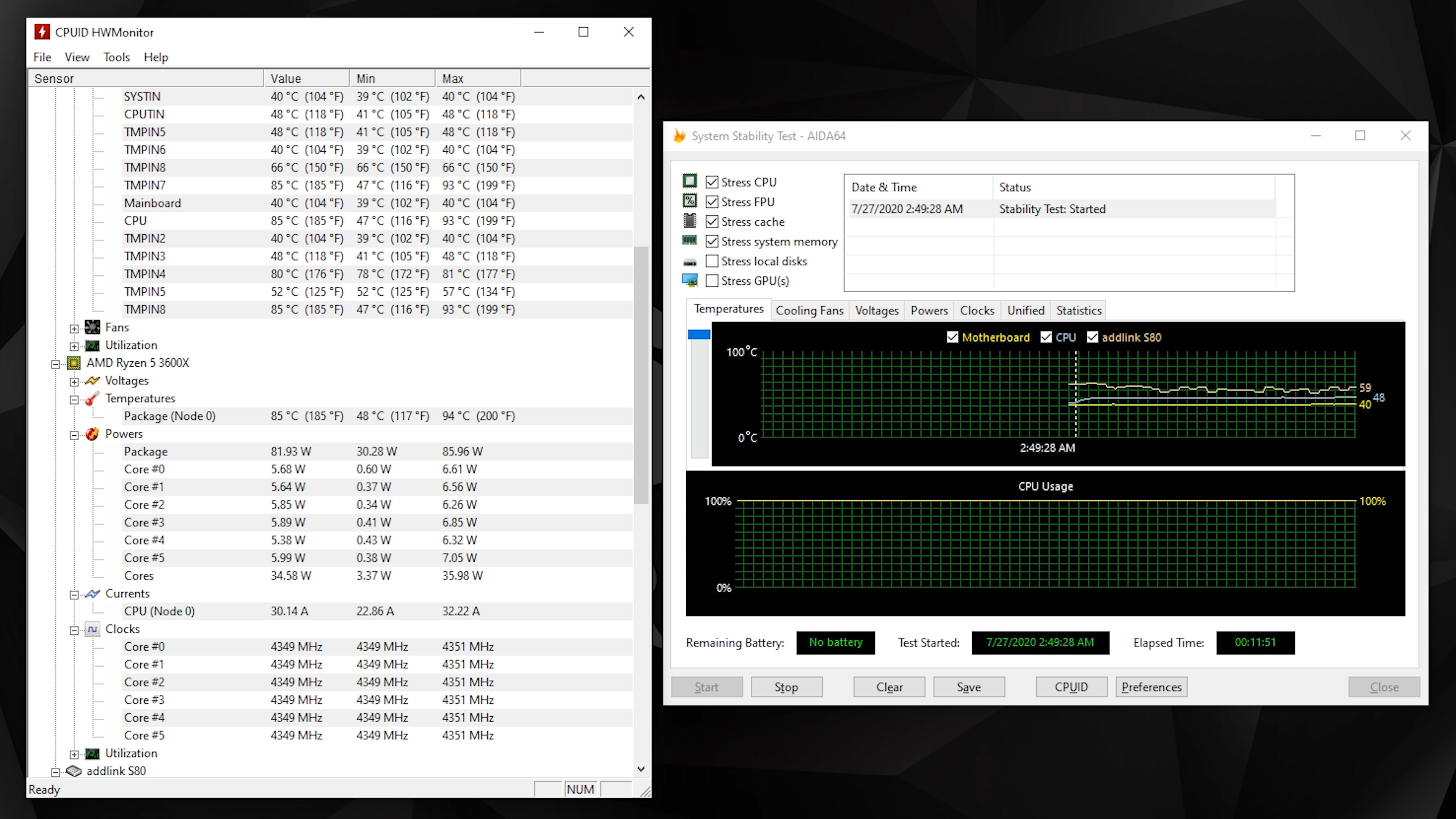Open the File menu in HWMonitor
1456x819 pixels.
point(42,57)
